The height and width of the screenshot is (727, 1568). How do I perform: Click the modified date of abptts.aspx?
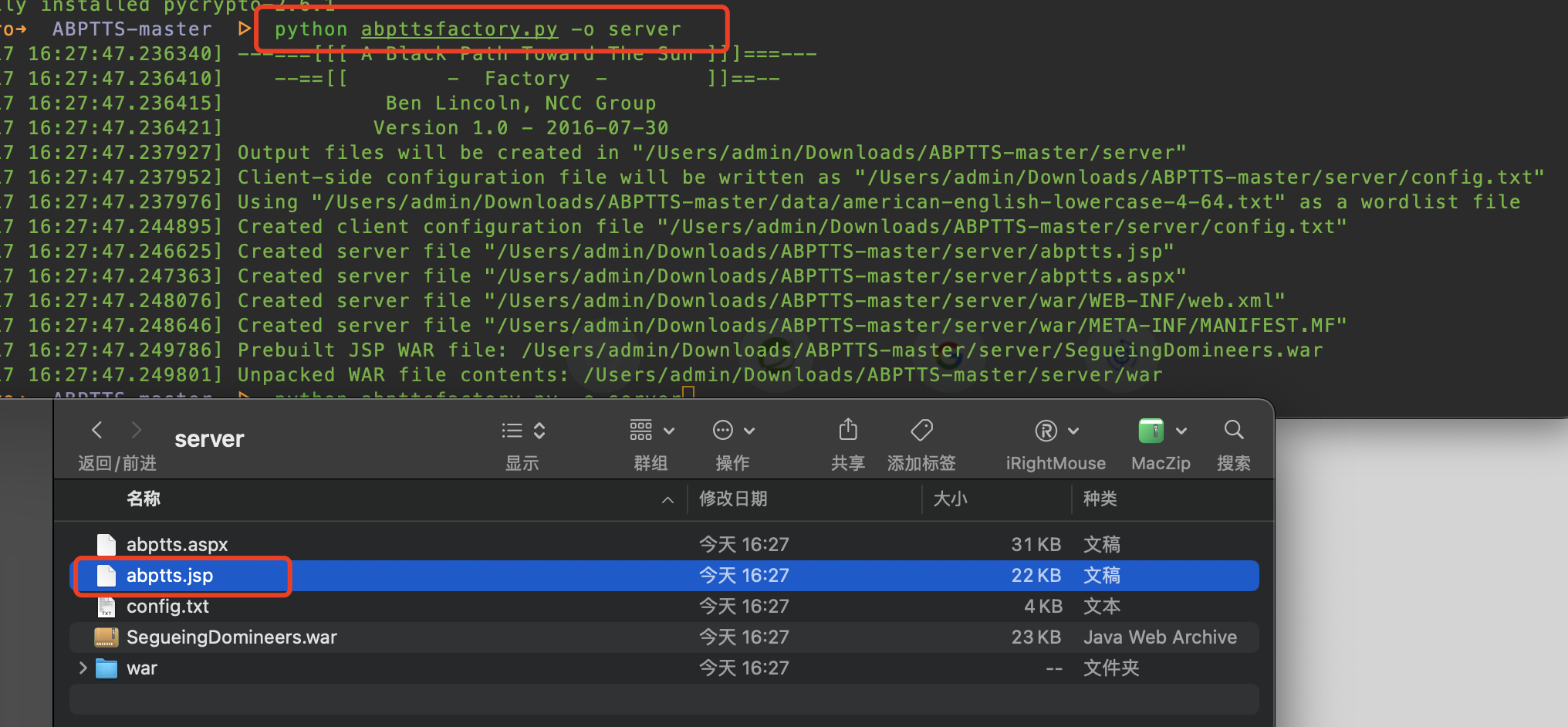pyautogui.click(x=744, y=545)
